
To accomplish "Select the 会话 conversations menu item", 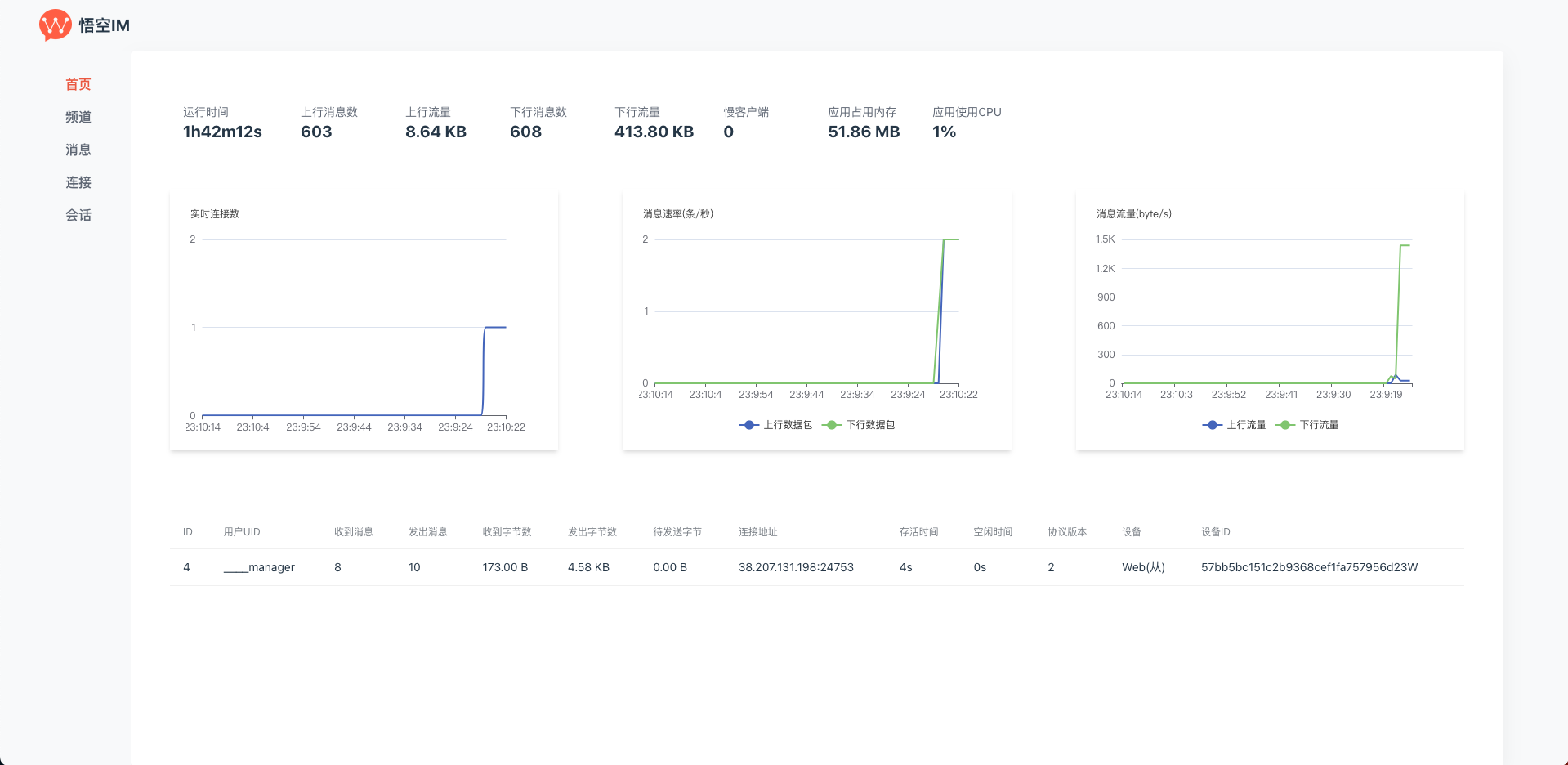I will click(x=78, y=215).
